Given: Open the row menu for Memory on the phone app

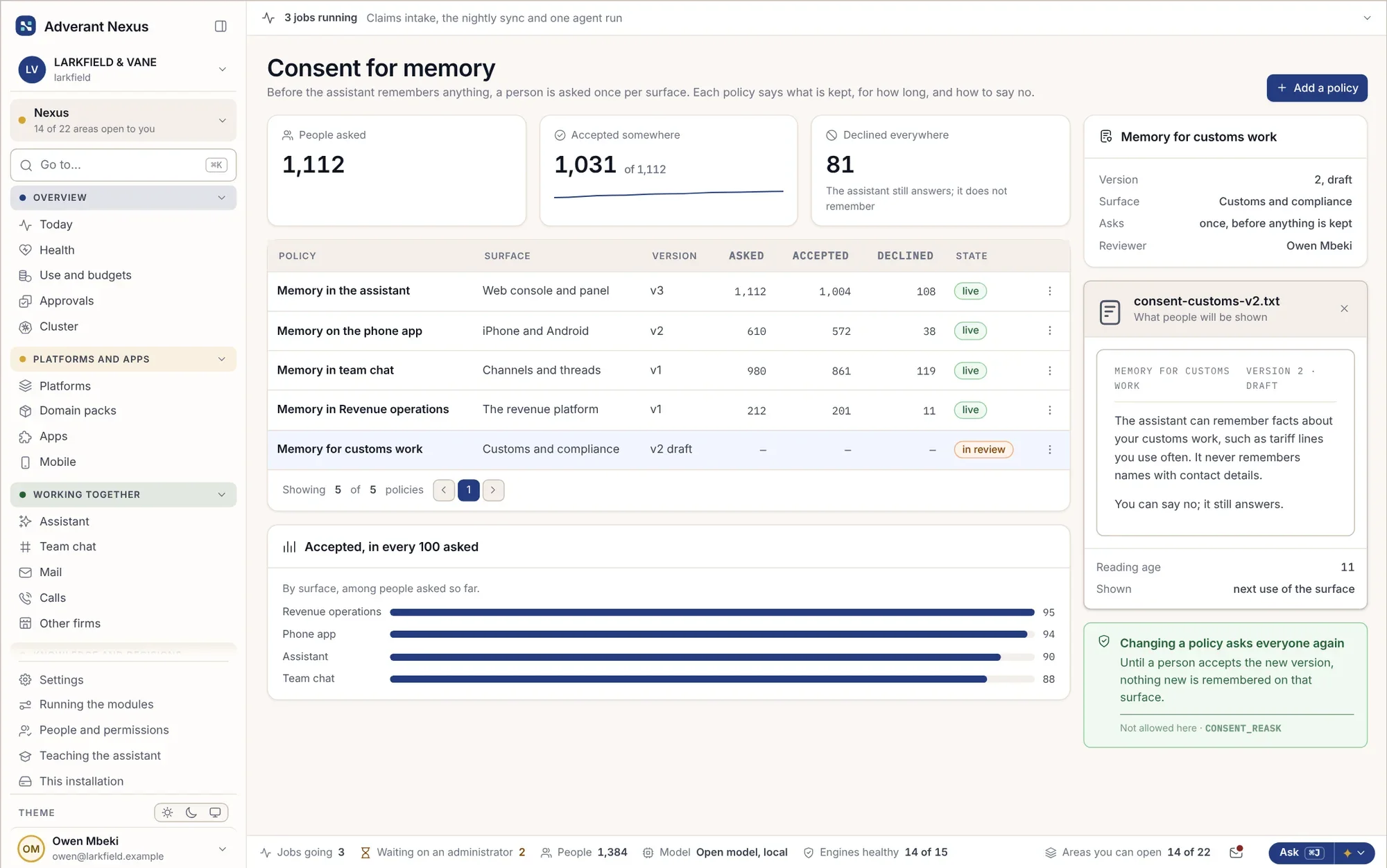Looking at the screenshot, I should (1049, 331).
